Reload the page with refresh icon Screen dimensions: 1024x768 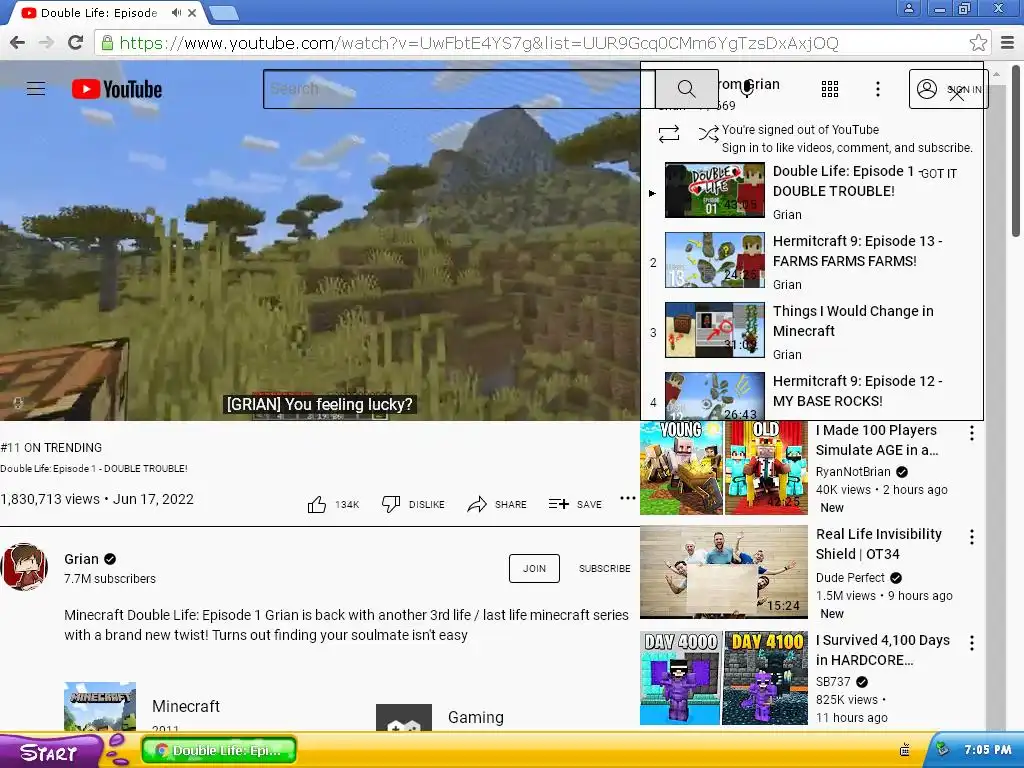pos(76,43)
